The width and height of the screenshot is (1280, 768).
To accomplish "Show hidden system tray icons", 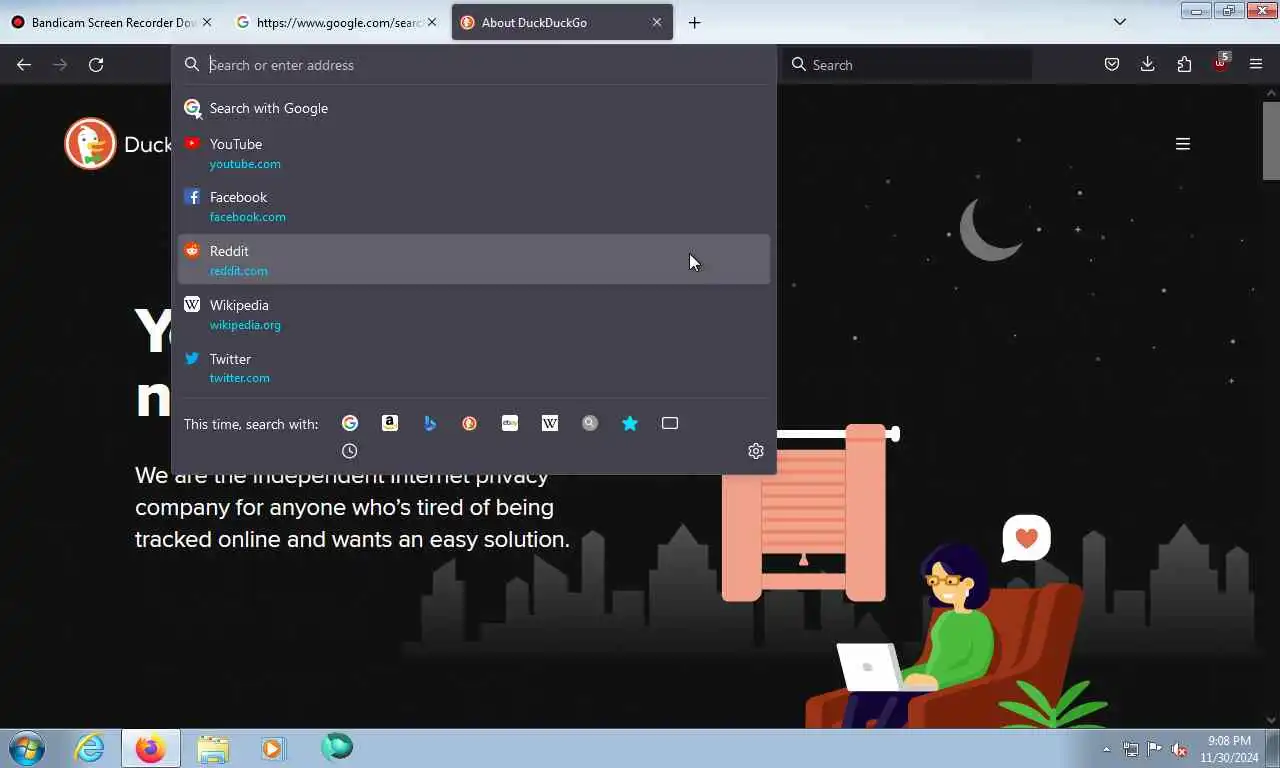I will pyautogui.click(x=1106, y=749).
